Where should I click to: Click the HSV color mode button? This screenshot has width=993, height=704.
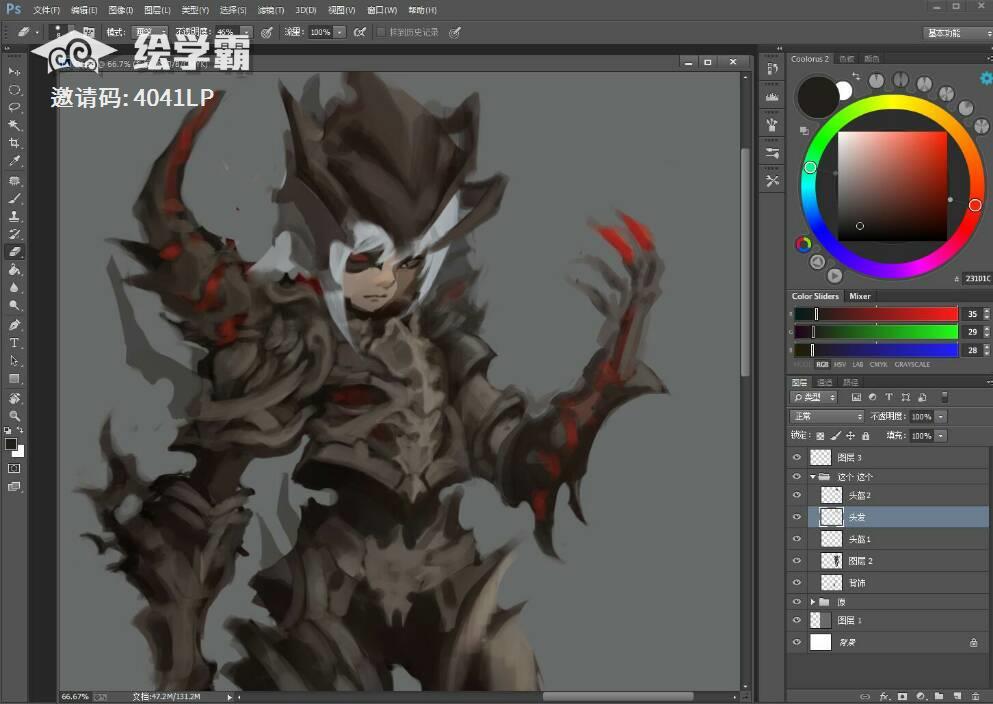(840, 364)
